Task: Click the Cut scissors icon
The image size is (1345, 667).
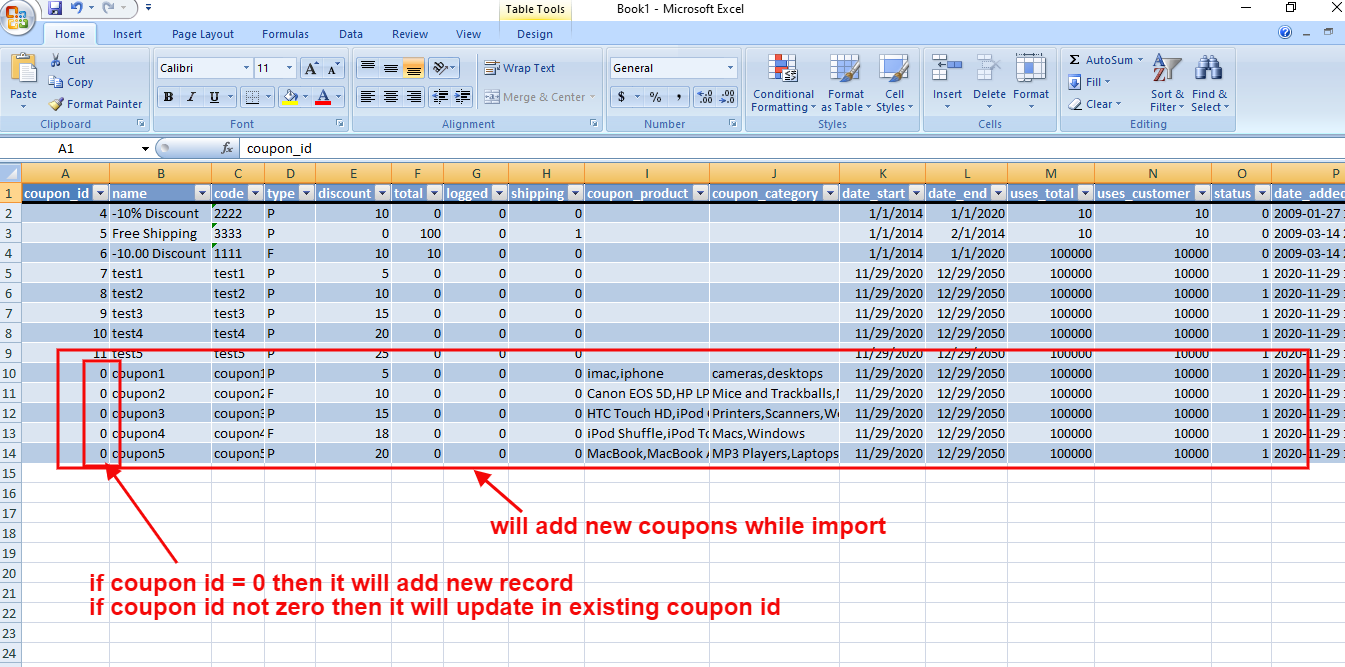Action: [56, 60]
